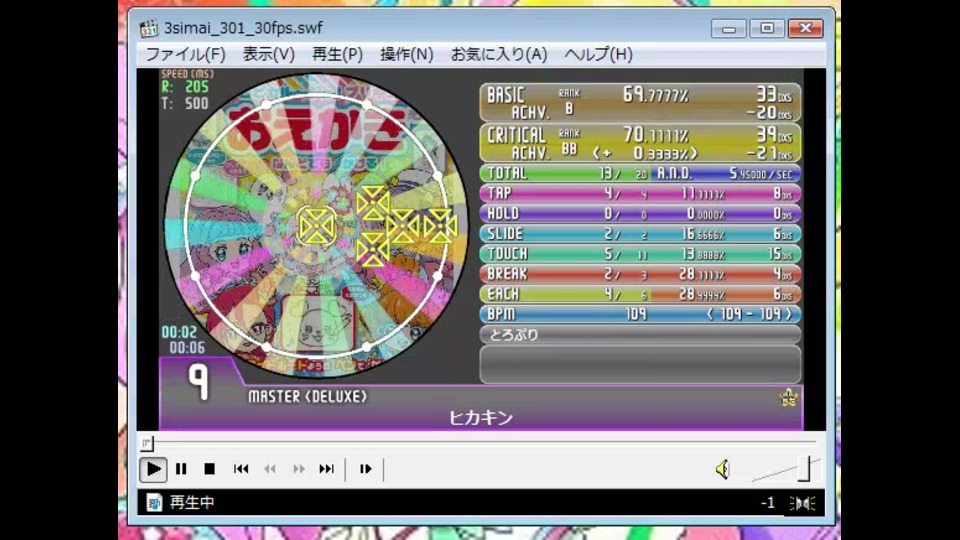Select the EACH stats row
Viewport: 960px width, 540px height.
(x=640, y=294)
